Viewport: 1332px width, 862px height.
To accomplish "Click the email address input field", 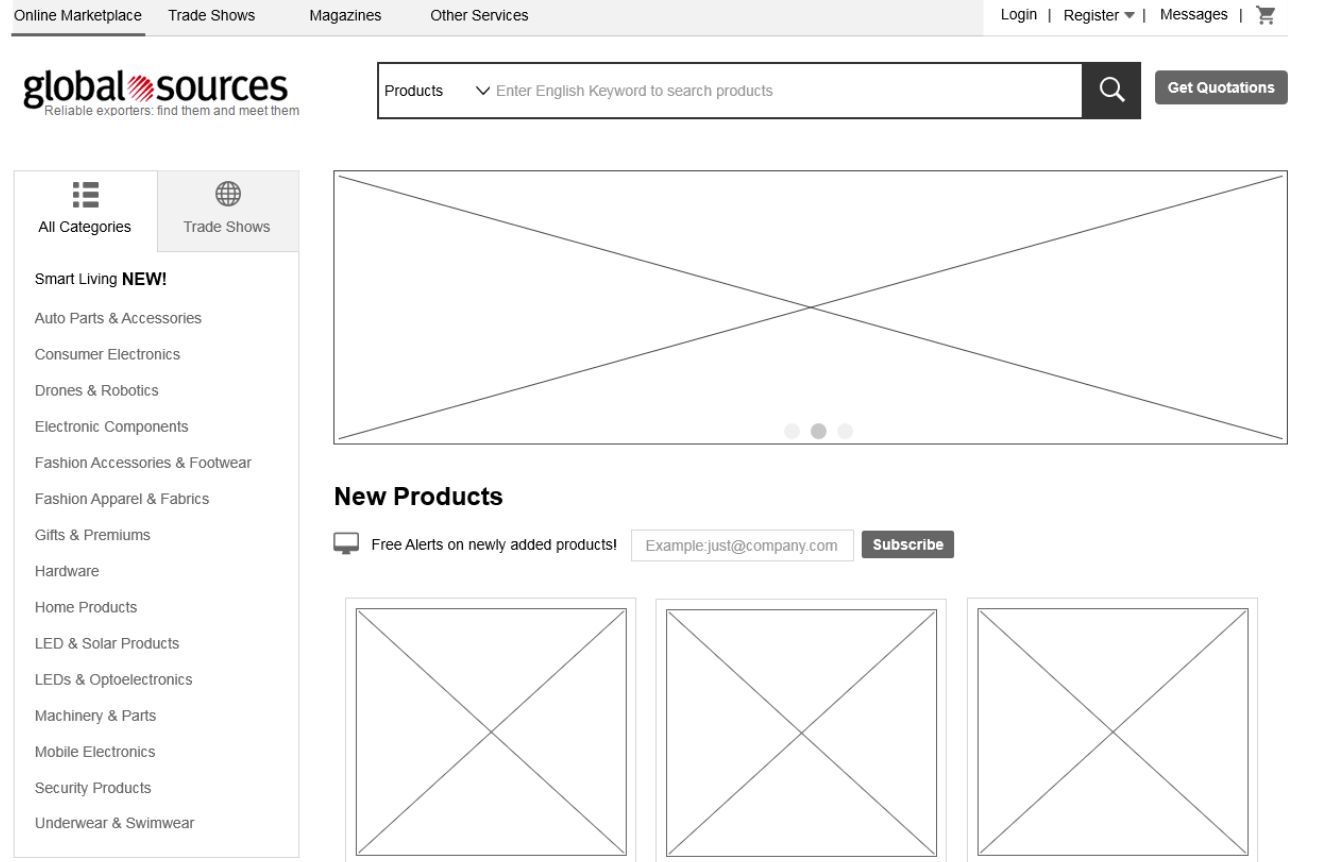I will [x=742, y=545].
